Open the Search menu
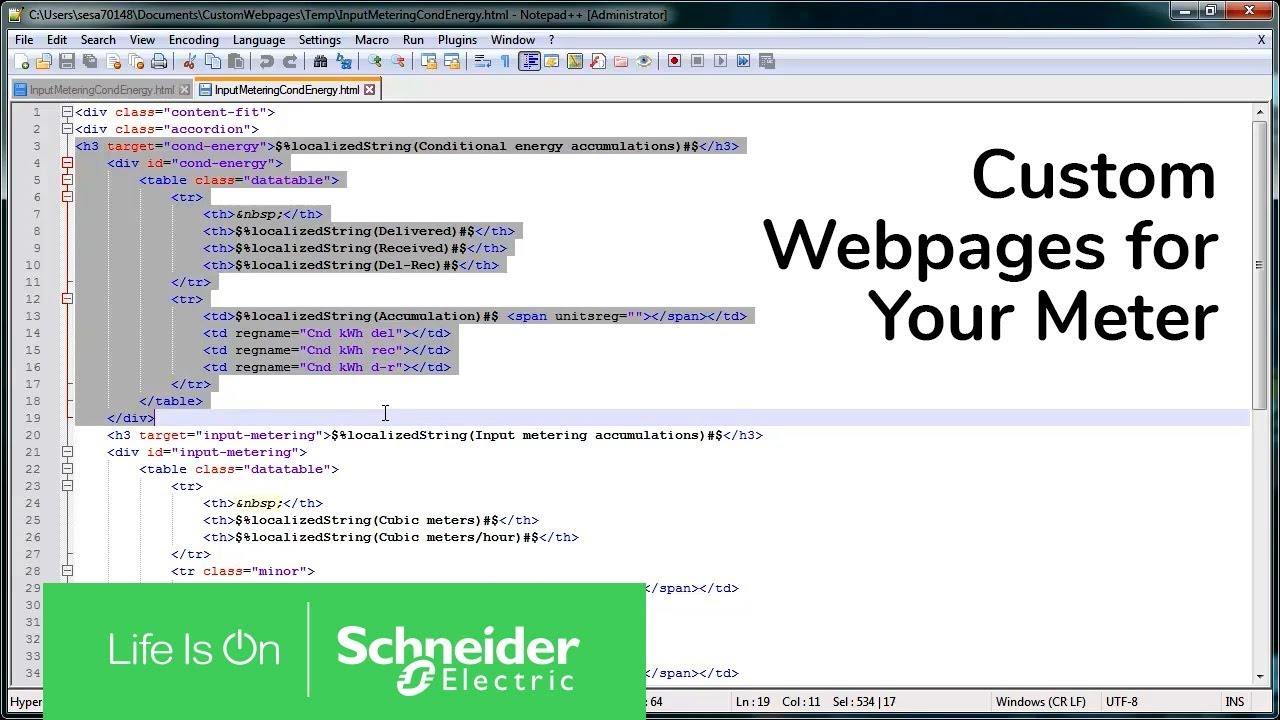Image resolution: width=1280 pixels, height=720 pixels. [x=98, y=40]
